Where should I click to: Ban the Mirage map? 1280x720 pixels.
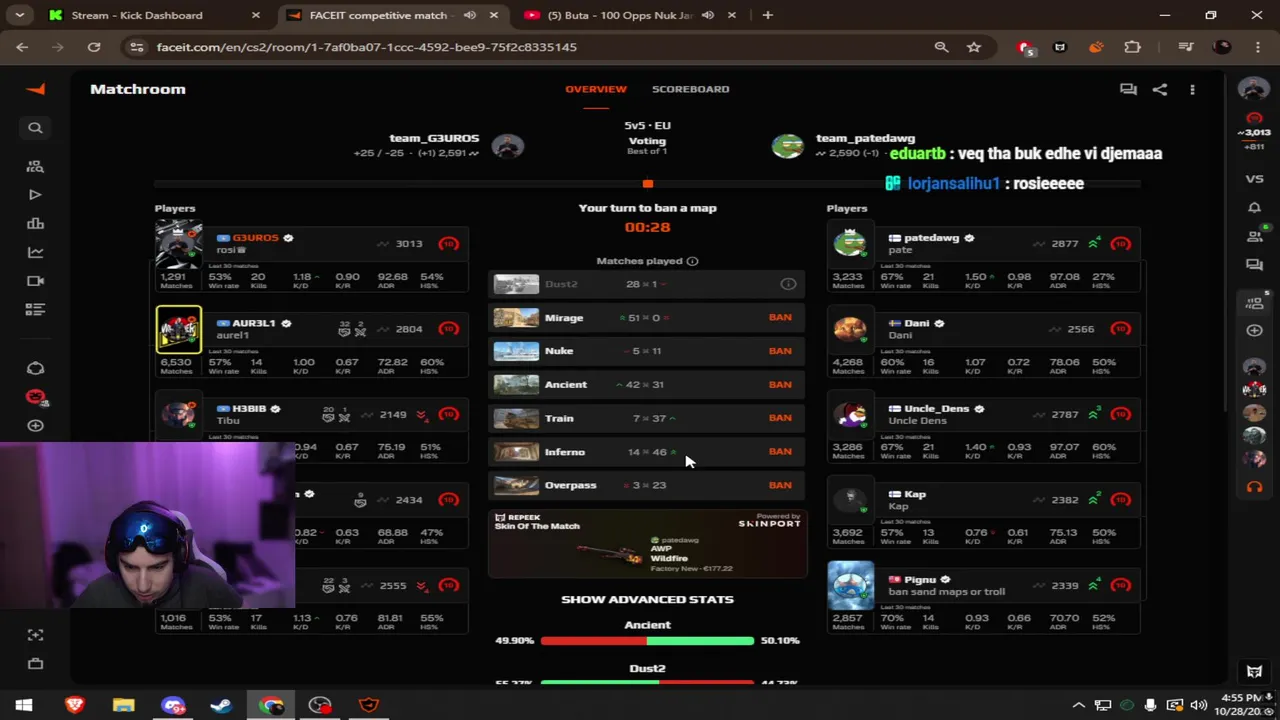[780, 317]
